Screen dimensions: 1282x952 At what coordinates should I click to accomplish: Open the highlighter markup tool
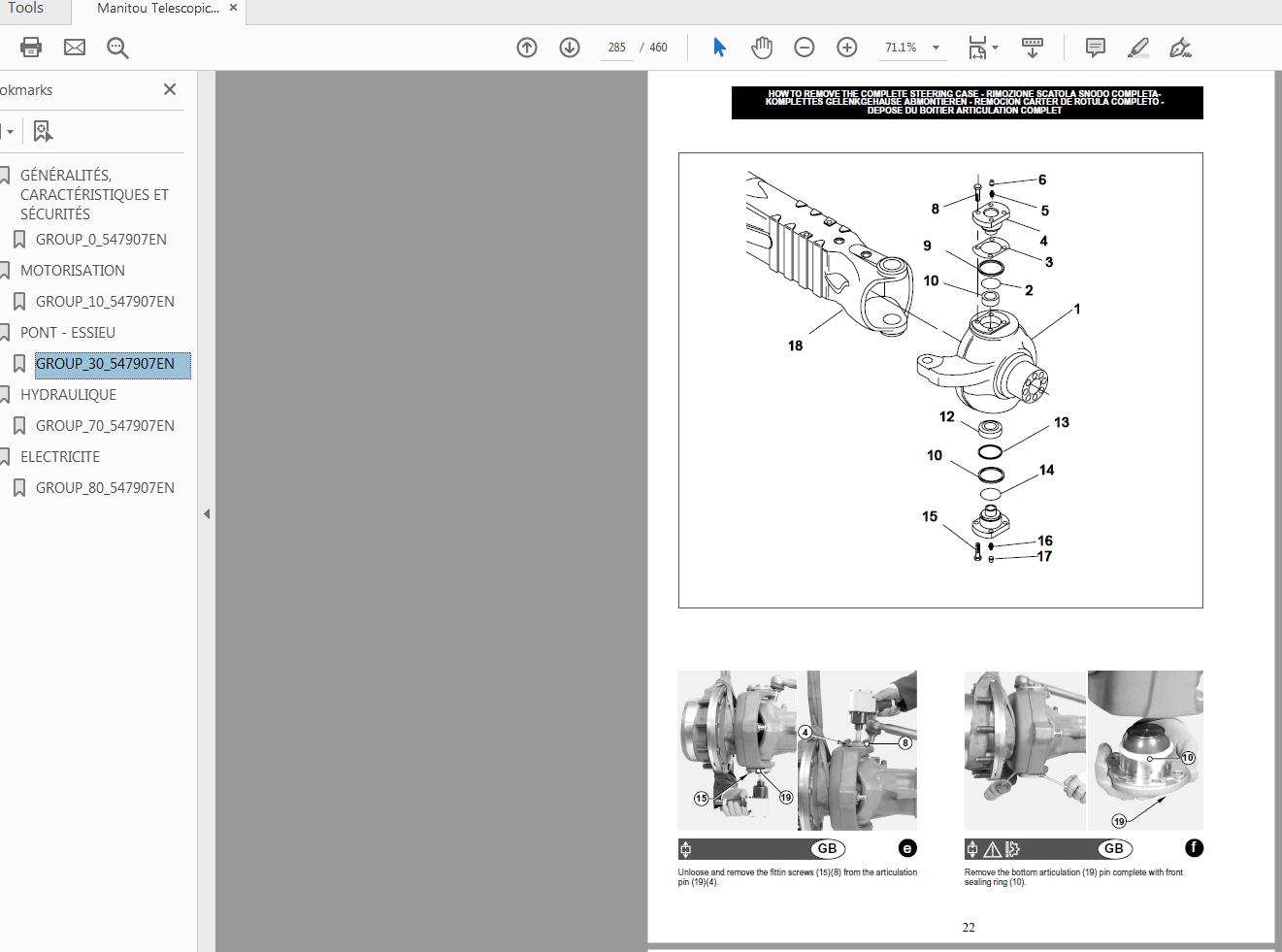click(1137, 47)
